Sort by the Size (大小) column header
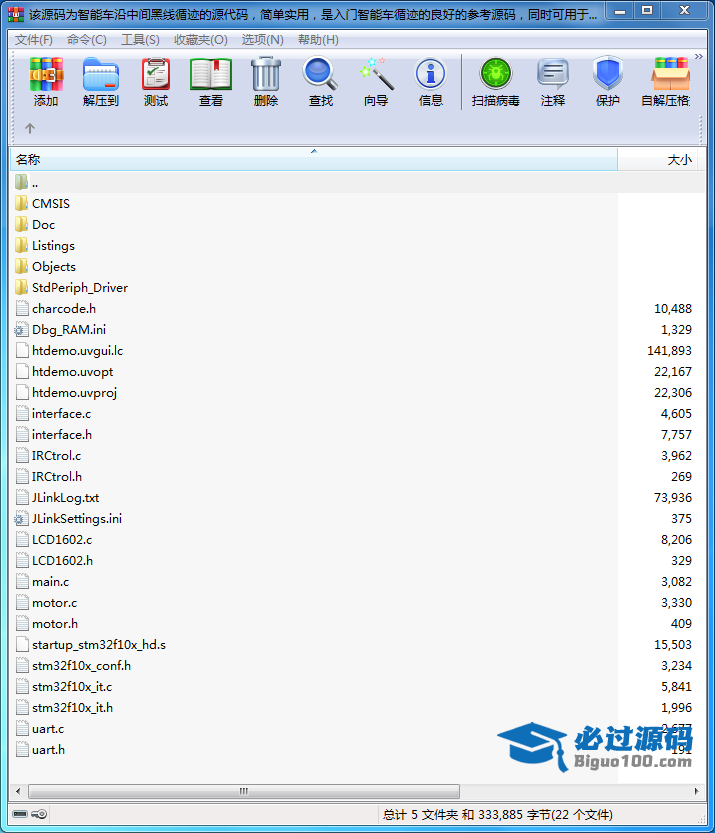The image size is (715, 833). coord(678,159)
